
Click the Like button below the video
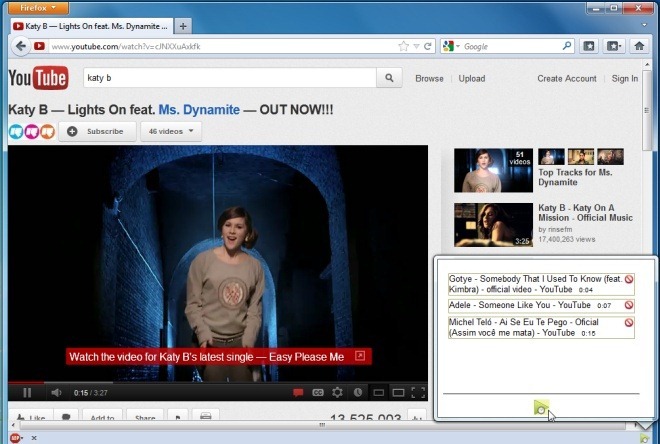pos(31,415)
